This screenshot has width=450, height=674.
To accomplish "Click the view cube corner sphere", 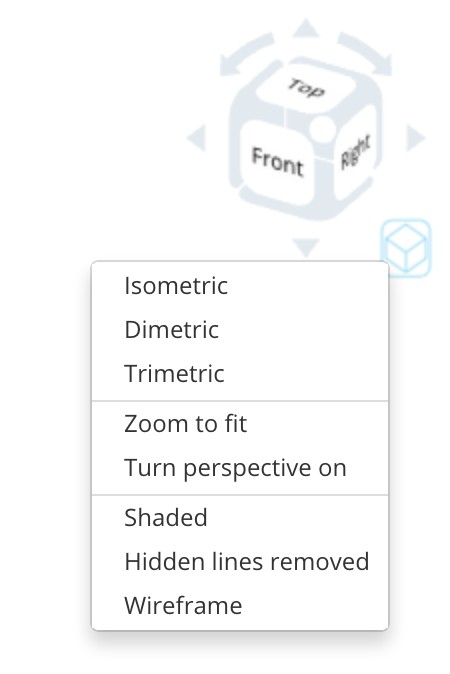I will click(x=321, y=128).
